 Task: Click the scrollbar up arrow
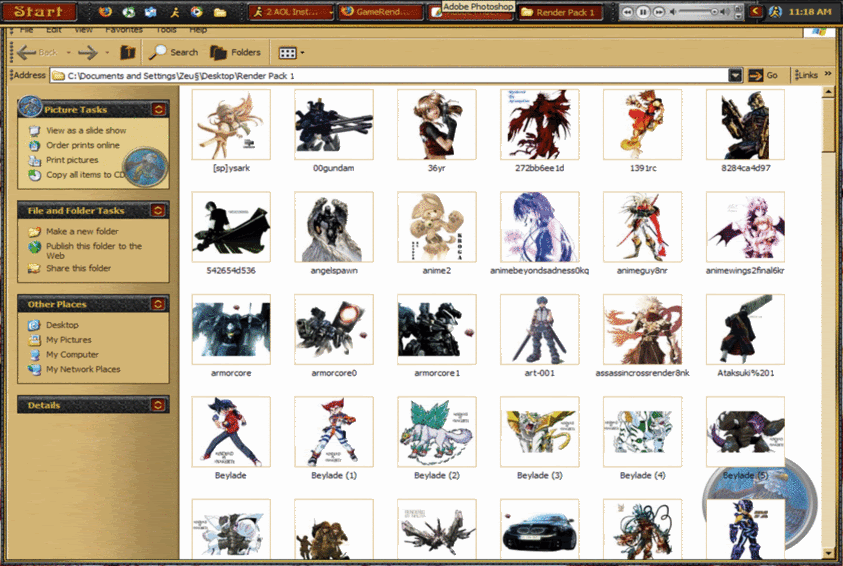point(828,92)
